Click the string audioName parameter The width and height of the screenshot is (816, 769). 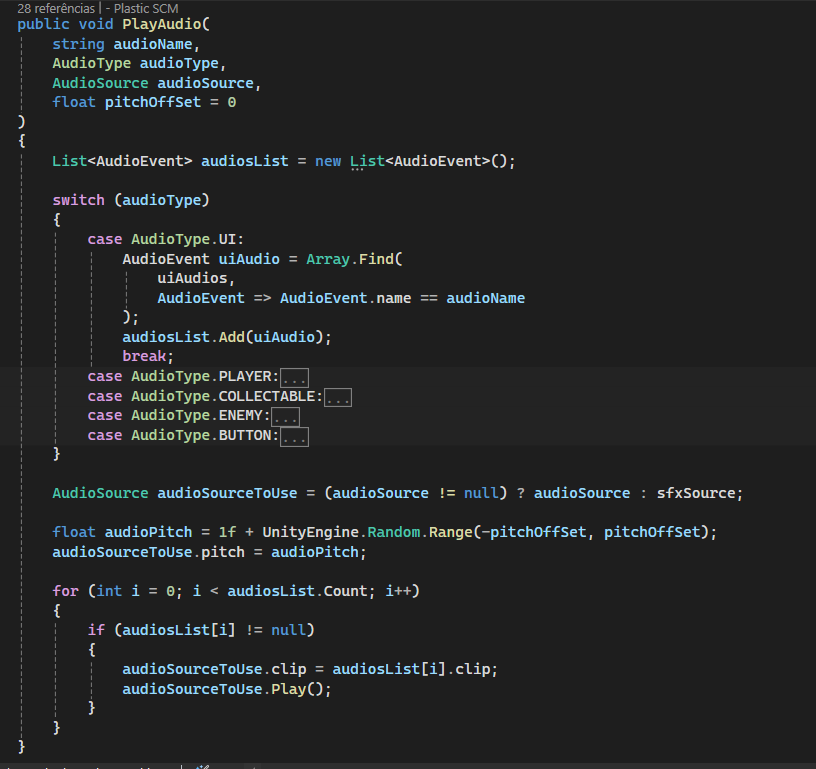pos(126,44)
